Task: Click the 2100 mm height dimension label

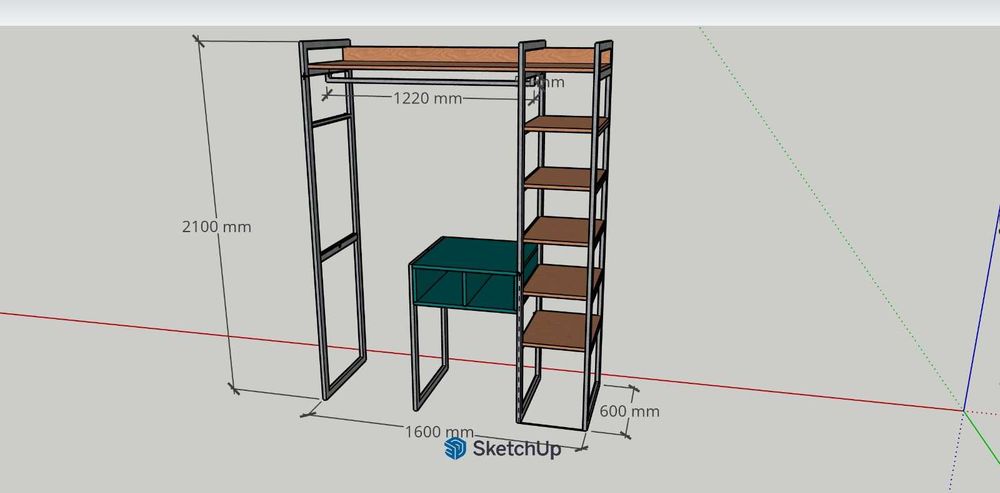Action: [216, 226]
